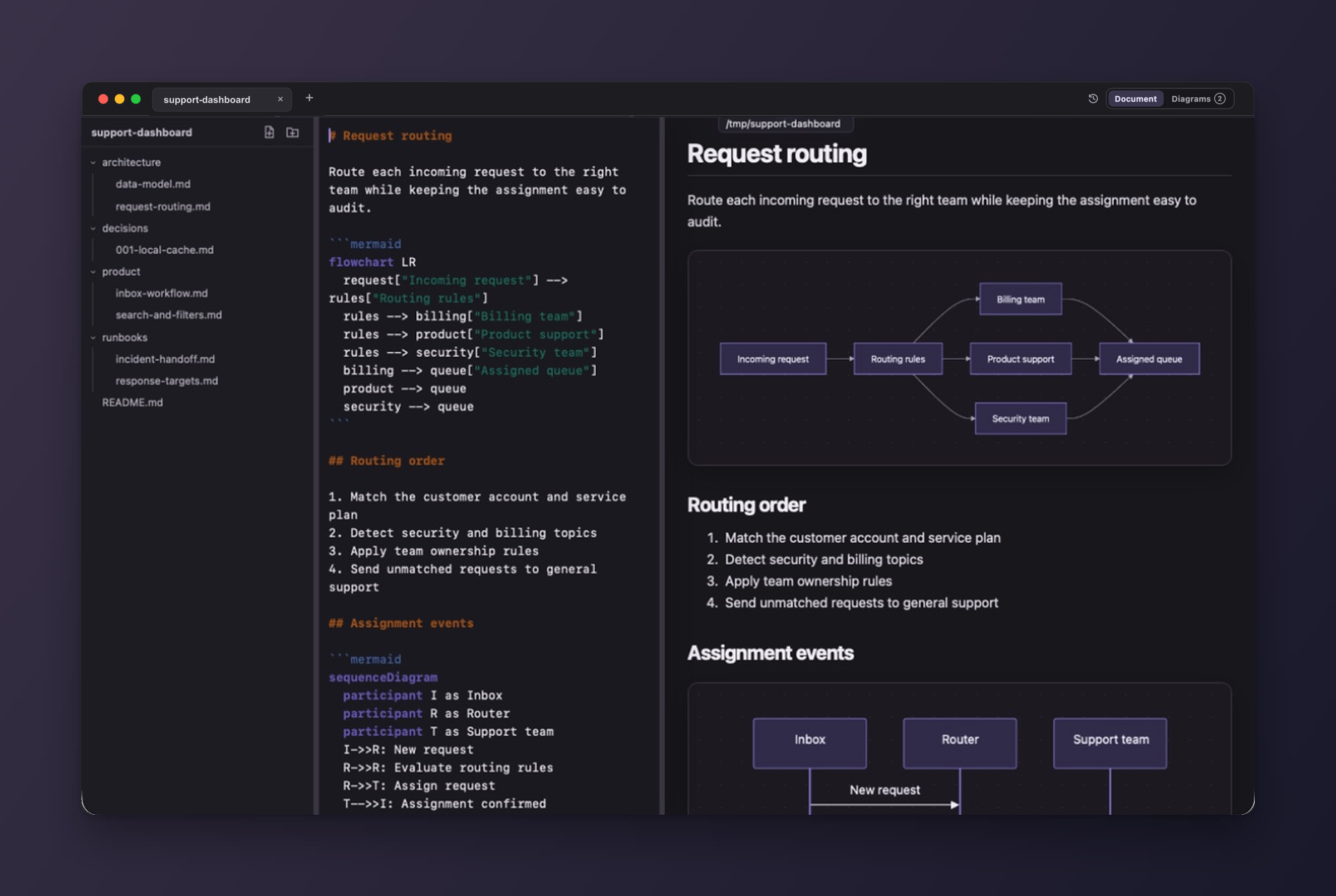Switch to the Document view
The image size is (1336, 896).
pos(1136,99)
